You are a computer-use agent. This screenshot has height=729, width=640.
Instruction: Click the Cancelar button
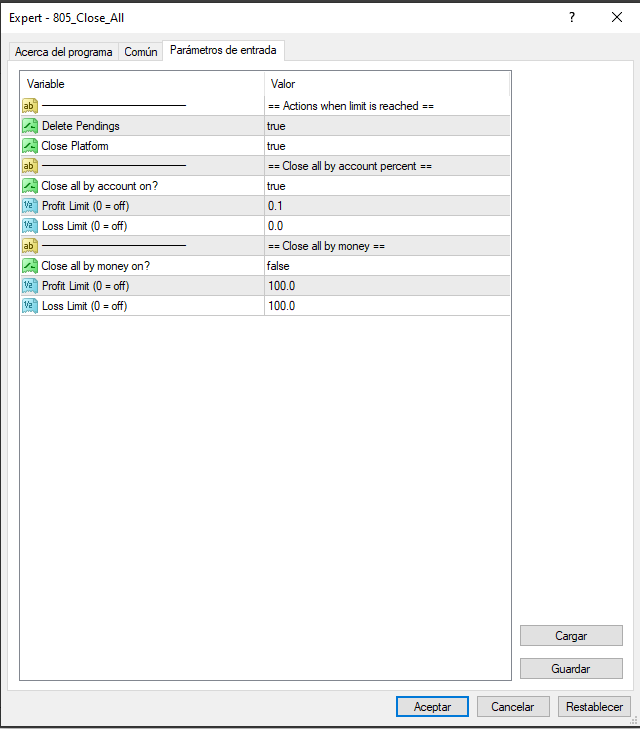coord(513,707)
